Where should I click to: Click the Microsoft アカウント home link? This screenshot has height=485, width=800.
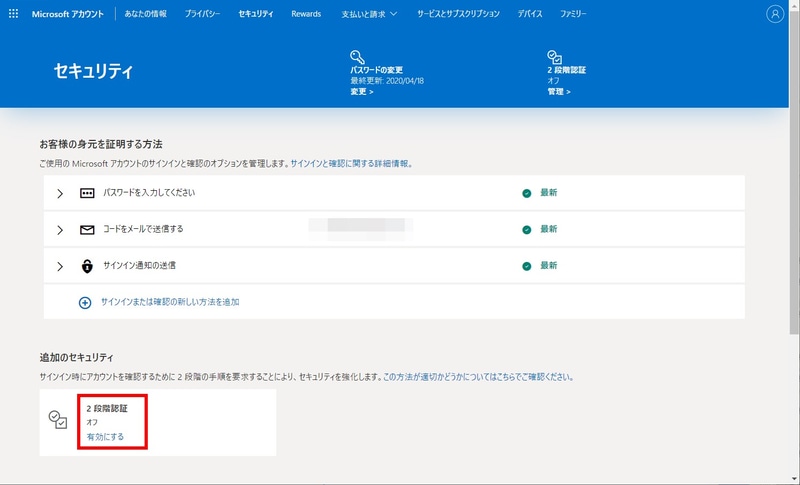tap(67, 14)
